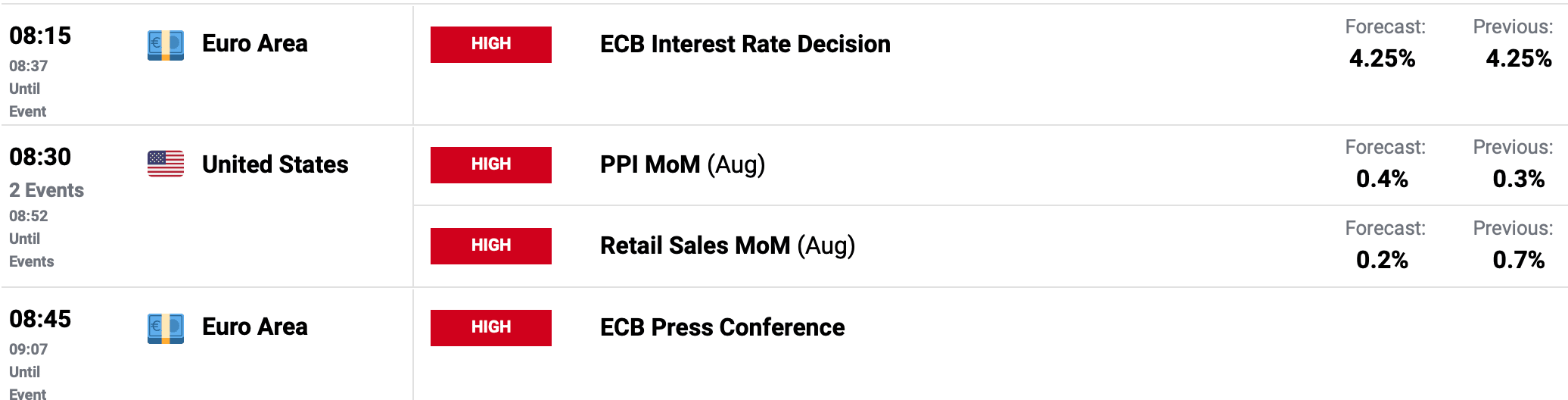Click the 08:15 time entry
Screen dimensions: 1568x400
(40, 36)
